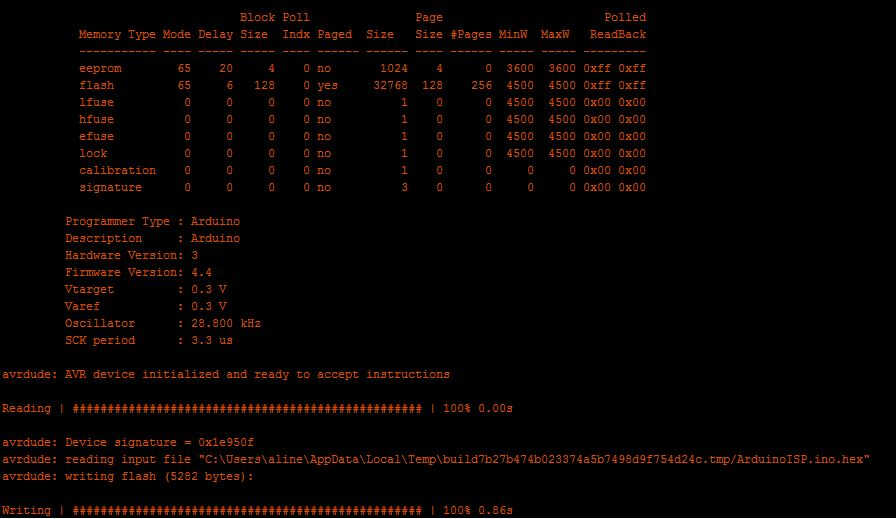Click the "Writing" progress bar of hash marks
This screenshot has height=519, width=896.
(247, 510)
